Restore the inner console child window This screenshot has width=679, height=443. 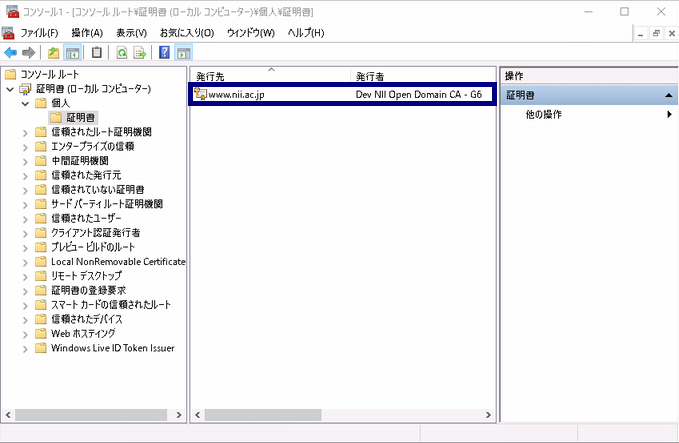[656, 33]
